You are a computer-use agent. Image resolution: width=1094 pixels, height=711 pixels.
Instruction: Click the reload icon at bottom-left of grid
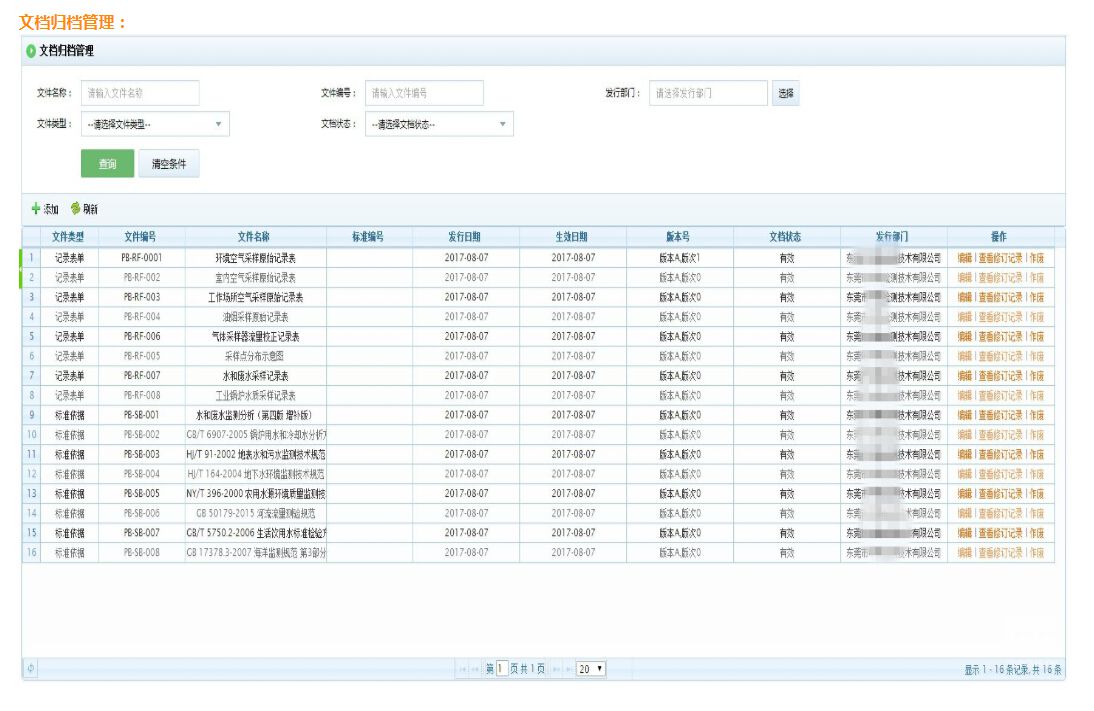pyautogui.click(x=30, y=669)
